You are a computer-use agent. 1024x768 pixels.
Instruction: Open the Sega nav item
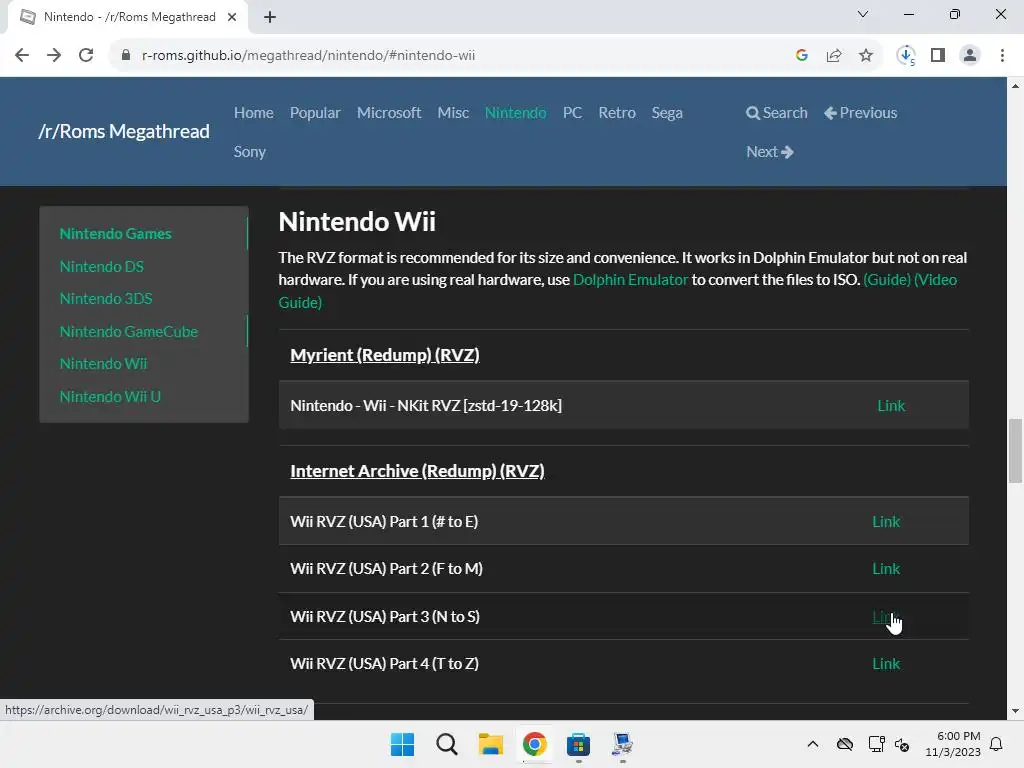click(667, 113)
